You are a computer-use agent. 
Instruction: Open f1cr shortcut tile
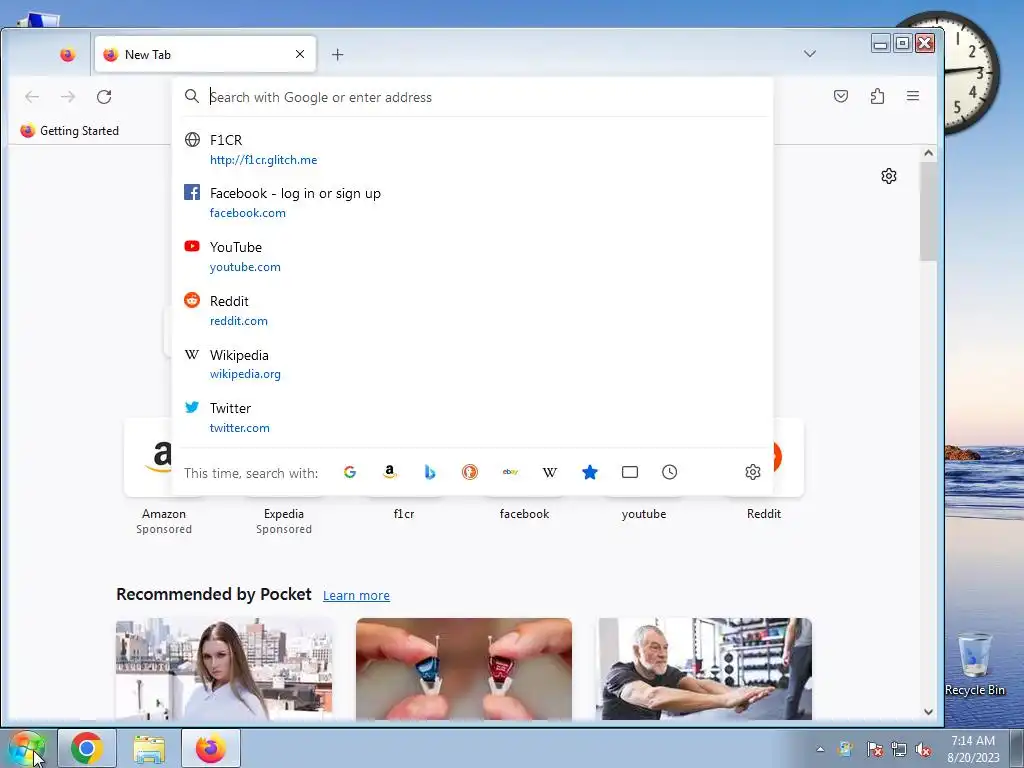pos(404,514)
